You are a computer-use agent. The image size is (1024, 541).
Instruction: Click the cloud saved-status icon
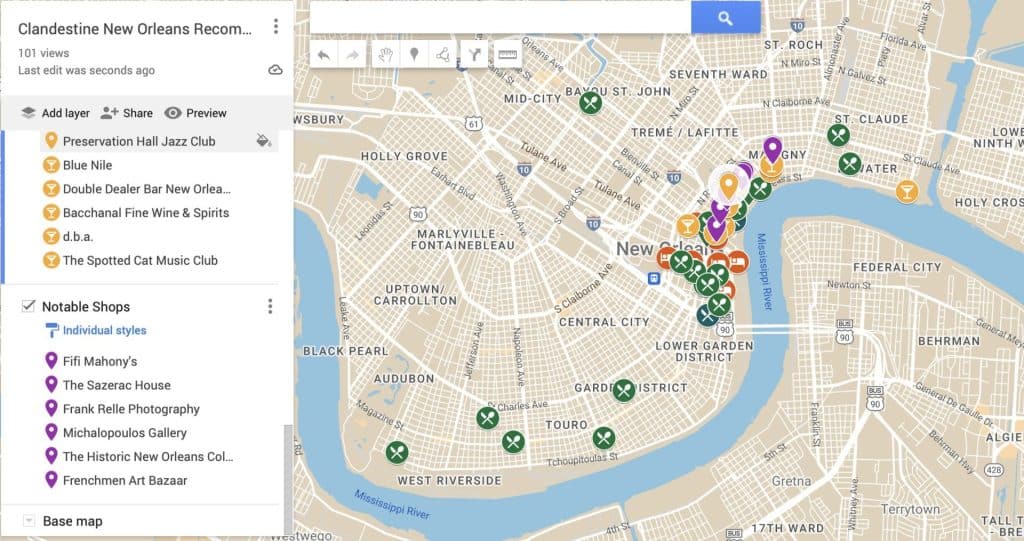(x=276, y=70)
